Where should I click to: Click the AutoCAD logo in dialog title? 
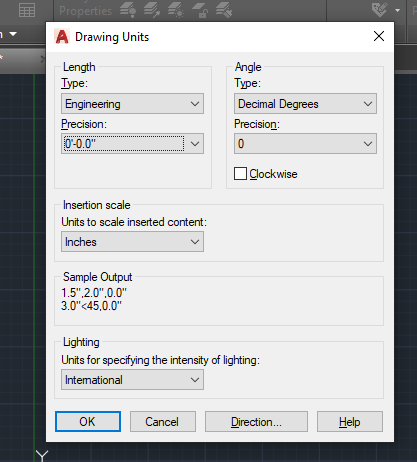(62, 37)
